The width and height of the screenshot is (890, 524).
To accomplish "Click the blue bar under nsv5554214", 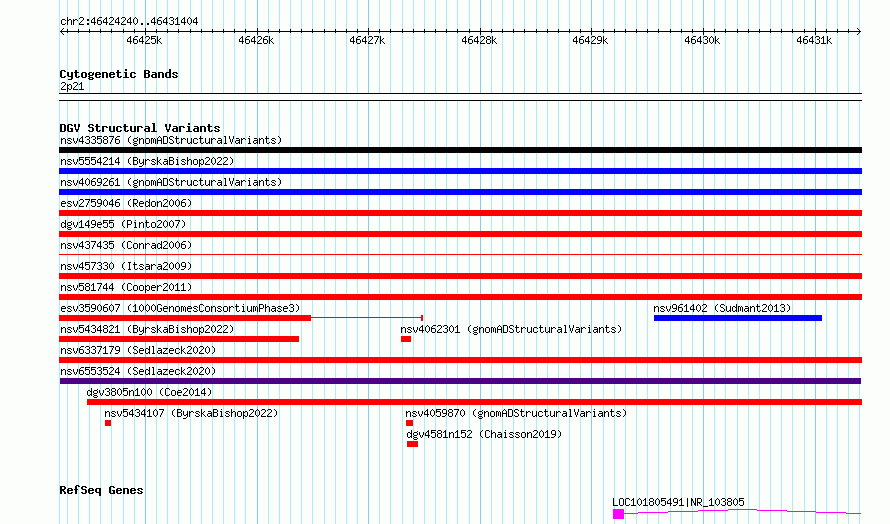I will (x=460, y=171).
